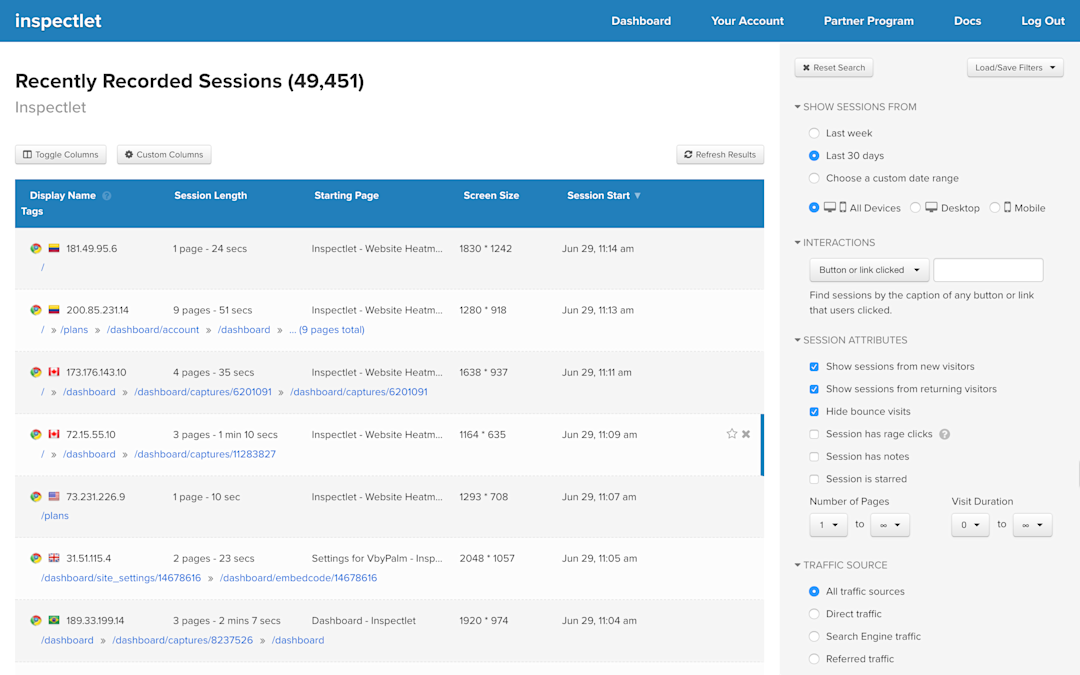The width and height of the screenshot is (1080, 675).
Task: Enable Session has rage clicks
Action: tap(814, 434)
